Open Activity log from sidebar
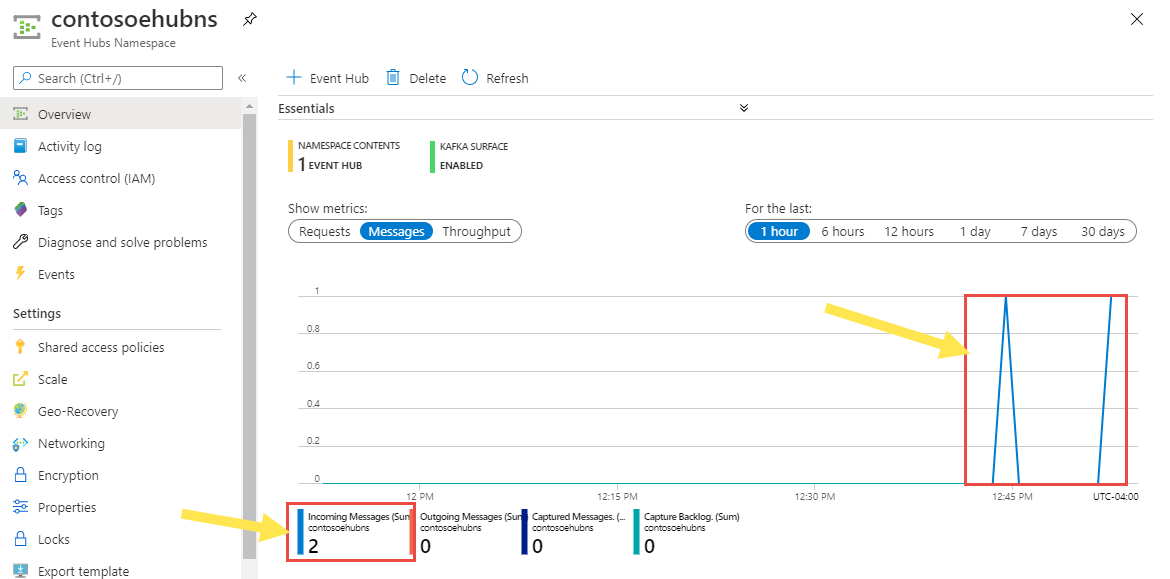 click(x=69, y=146)
